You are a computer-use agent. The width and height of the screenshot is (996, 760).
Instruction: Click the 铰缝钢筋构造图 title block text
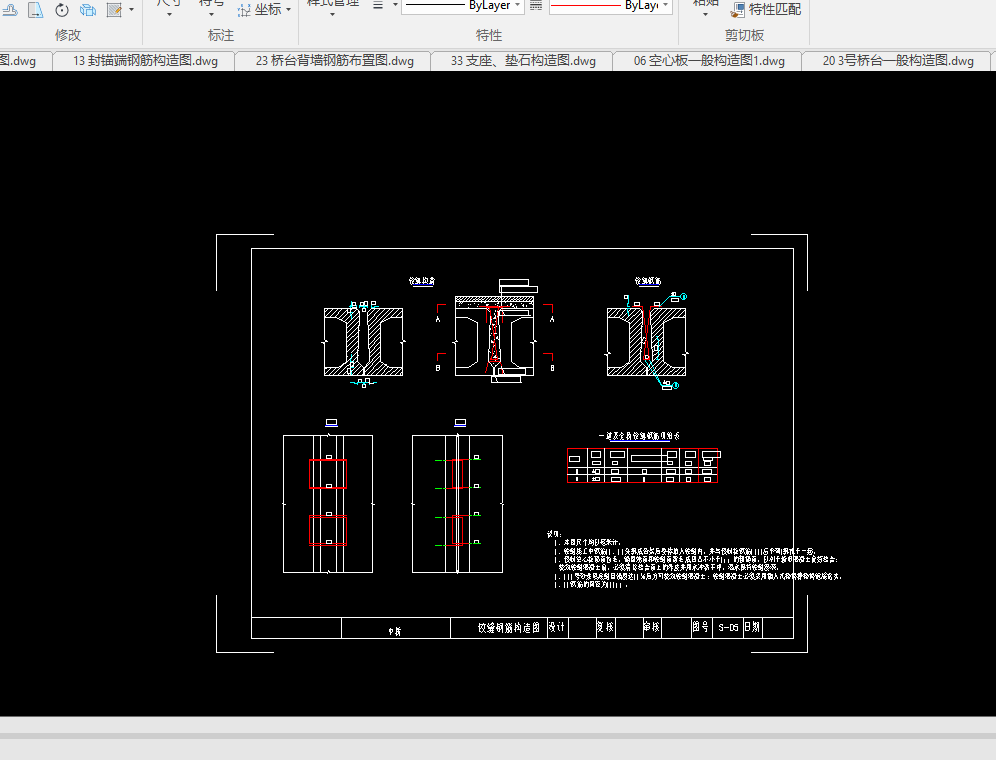[508, 628]
